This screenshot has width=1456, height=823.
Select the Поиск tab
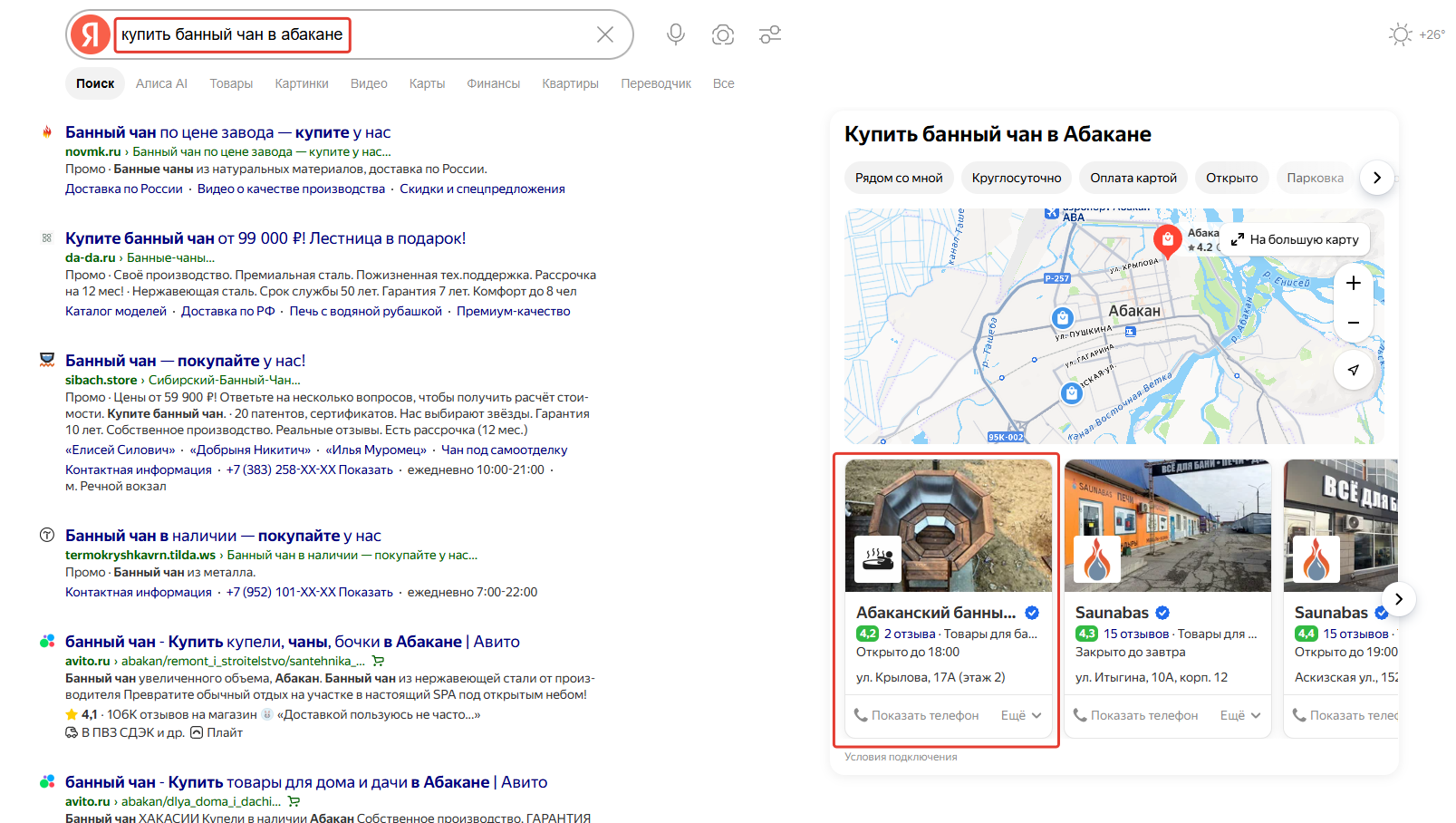coord(95,83)
